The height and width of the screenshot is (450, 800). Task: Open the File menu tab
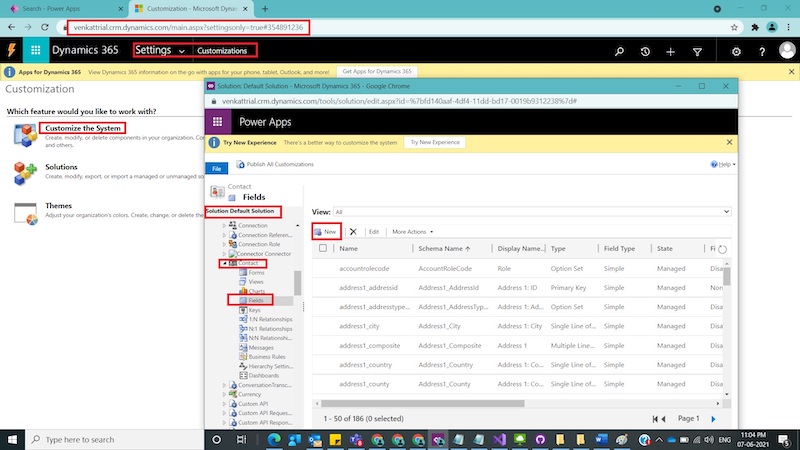pyautogui.click(x=217, y=168)
